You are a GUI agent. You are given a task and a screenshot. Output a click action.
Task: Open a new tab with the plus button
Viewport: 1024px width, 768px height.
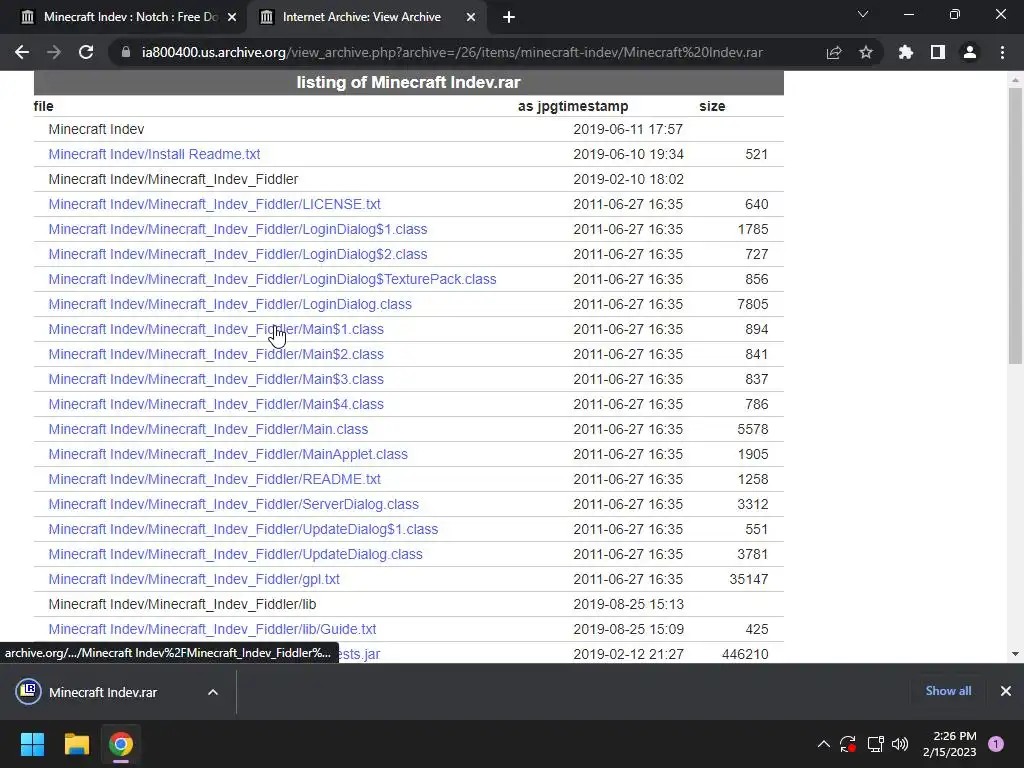click(x=509, y=17)
